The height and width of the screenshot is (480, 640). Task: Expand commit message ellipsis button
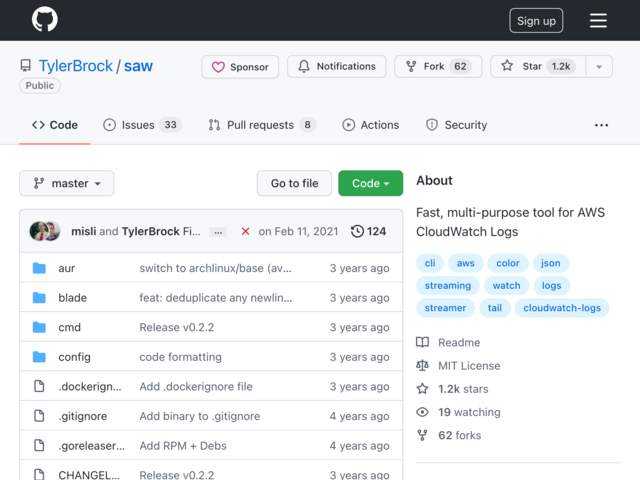click(x=218, y=232)
